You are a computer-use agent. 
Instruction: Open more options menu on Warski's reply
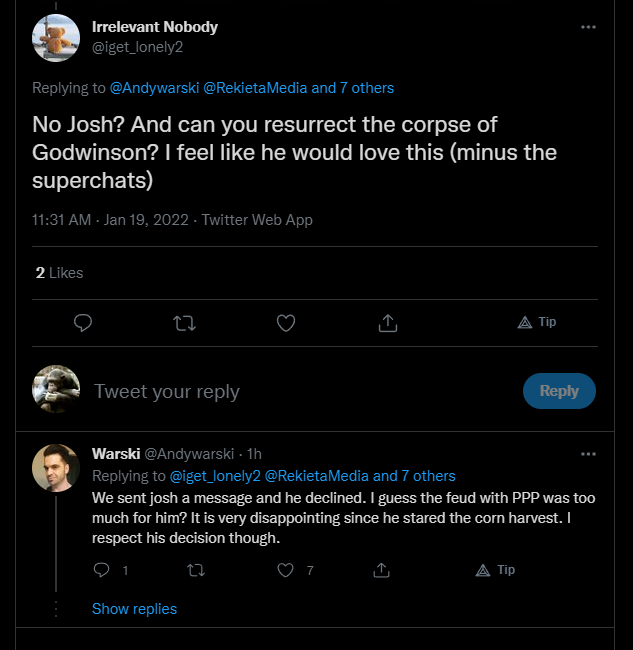pyautogui.click(x=588, y=453)
